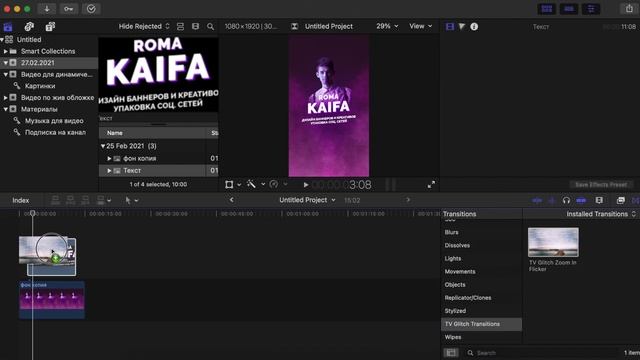Click the browser search magnifier icon
640x360 pixels.
[x=211, y=27]
